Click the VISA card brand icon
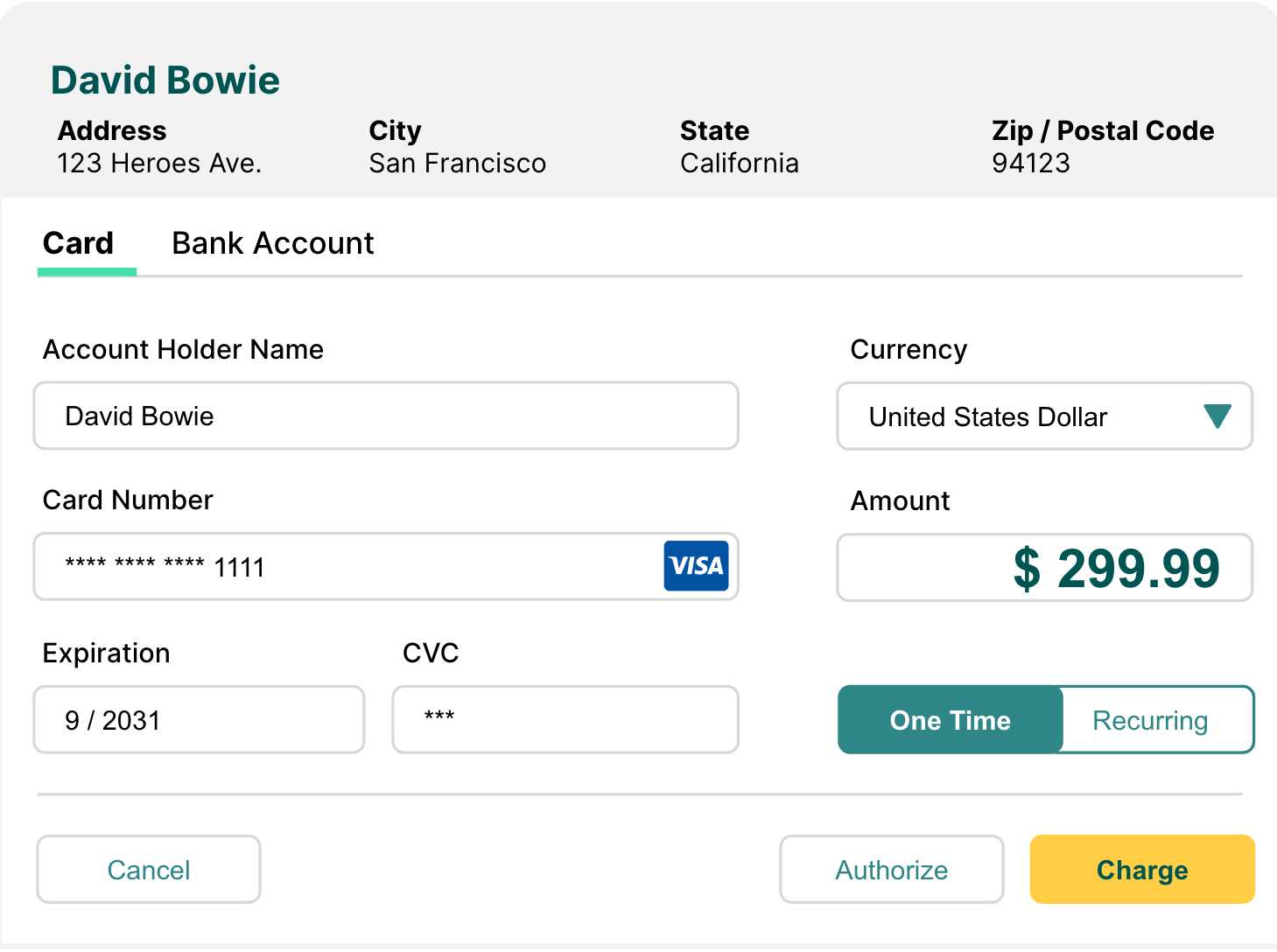1277x952 pixels. [x=696, y=566]
